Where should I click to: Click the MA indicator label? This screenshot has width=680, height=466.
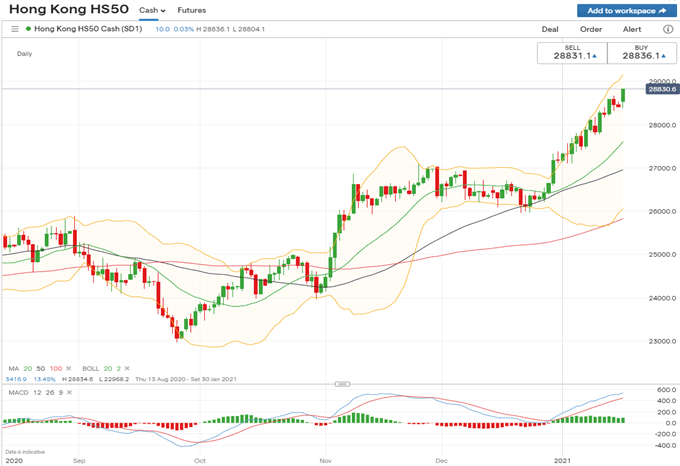(x=13, y=368)
